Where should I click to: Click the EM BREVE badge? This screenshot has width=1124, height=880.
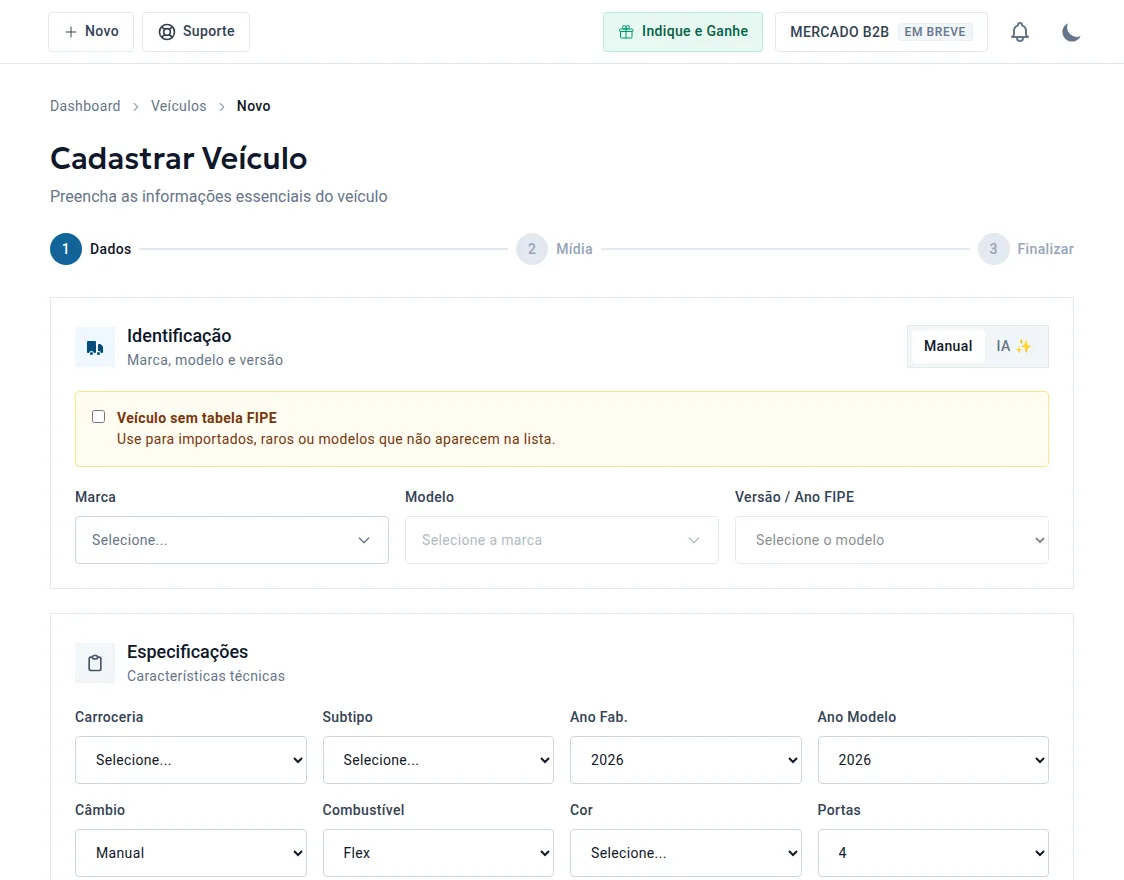pyautogui.click(x=935, y=32)
